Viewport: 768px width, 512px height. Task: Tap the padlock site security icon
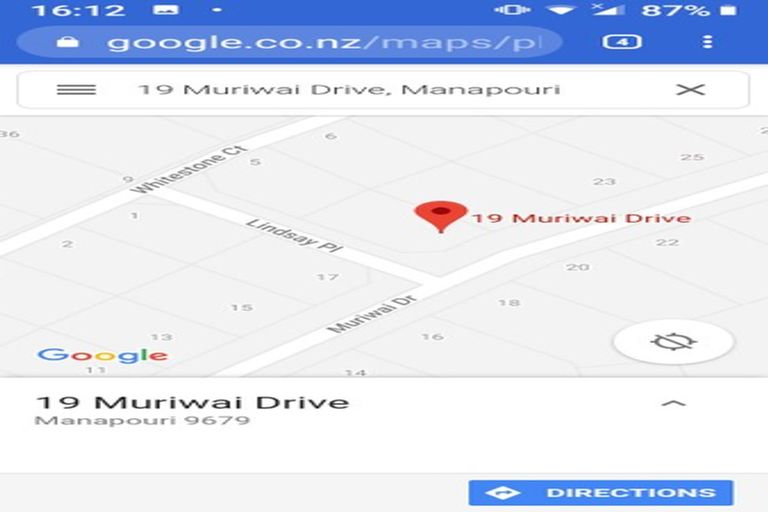click(x=68, y=42)
